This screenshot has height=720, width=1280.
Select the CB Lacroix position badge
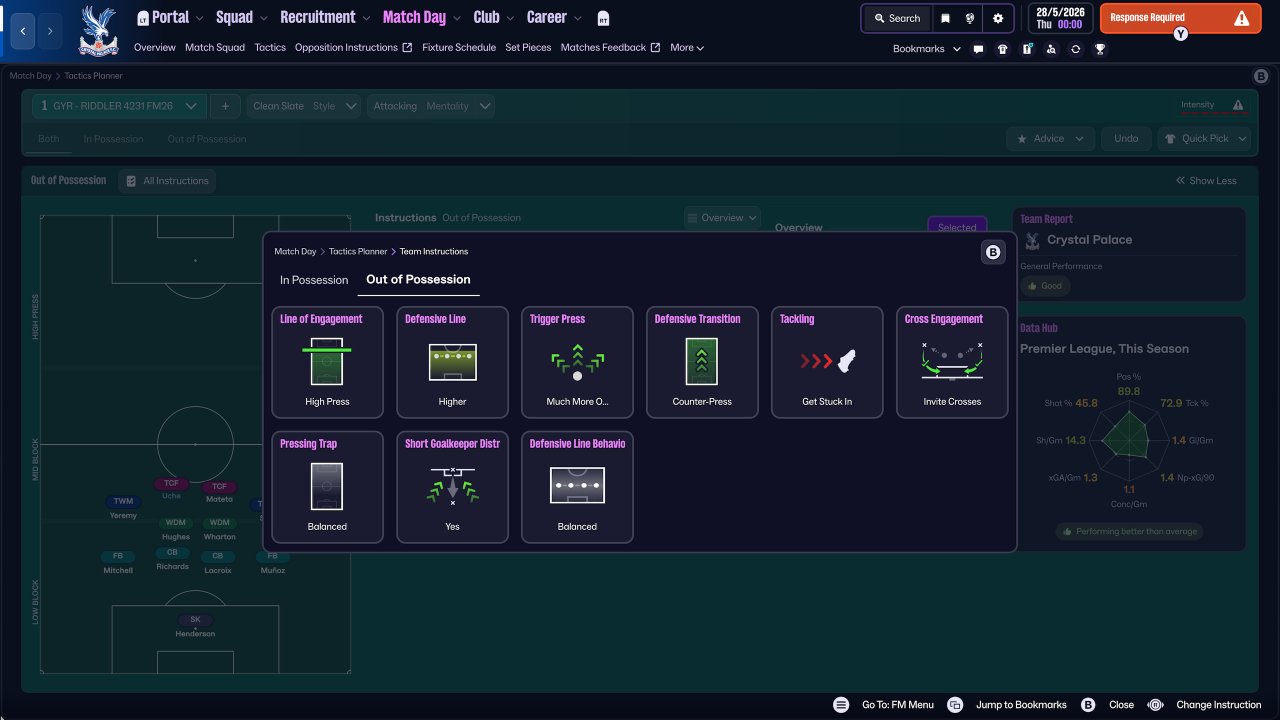(x=218, y=556)
